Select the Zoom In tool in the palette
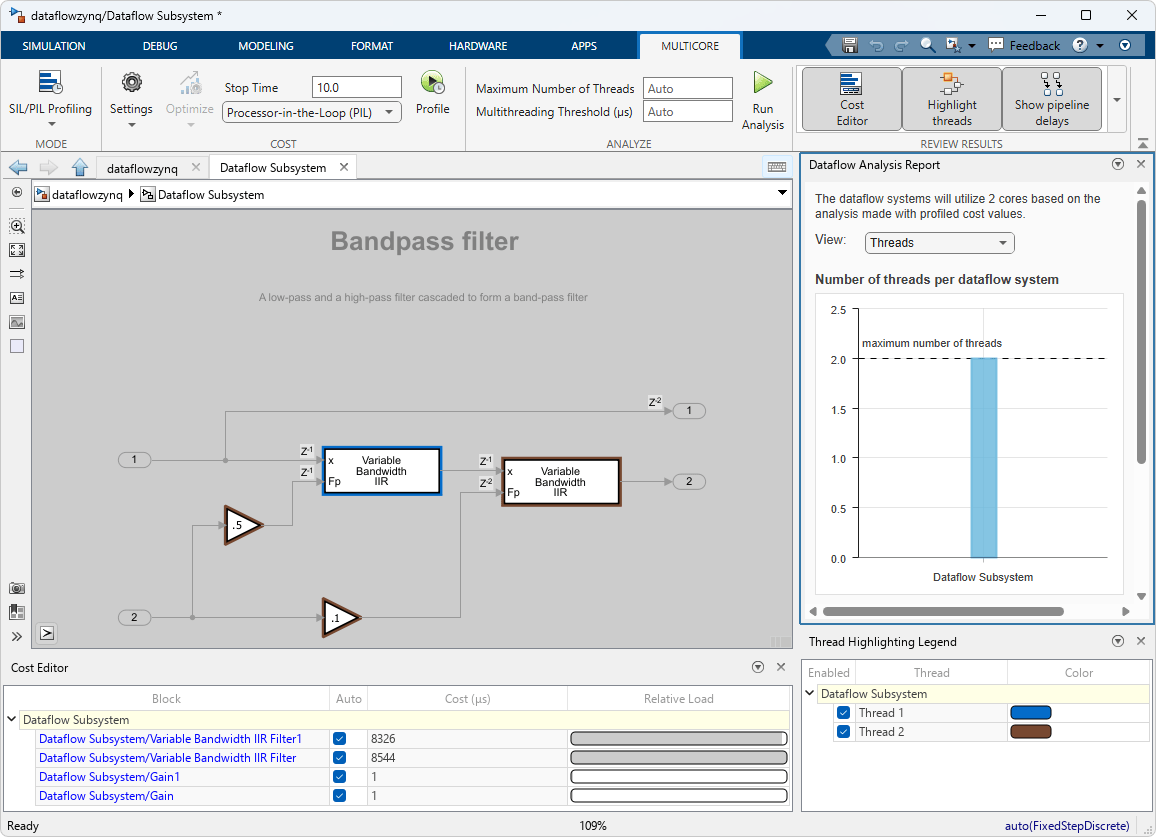Screen dimensions: 1157x837 [17, 225]
